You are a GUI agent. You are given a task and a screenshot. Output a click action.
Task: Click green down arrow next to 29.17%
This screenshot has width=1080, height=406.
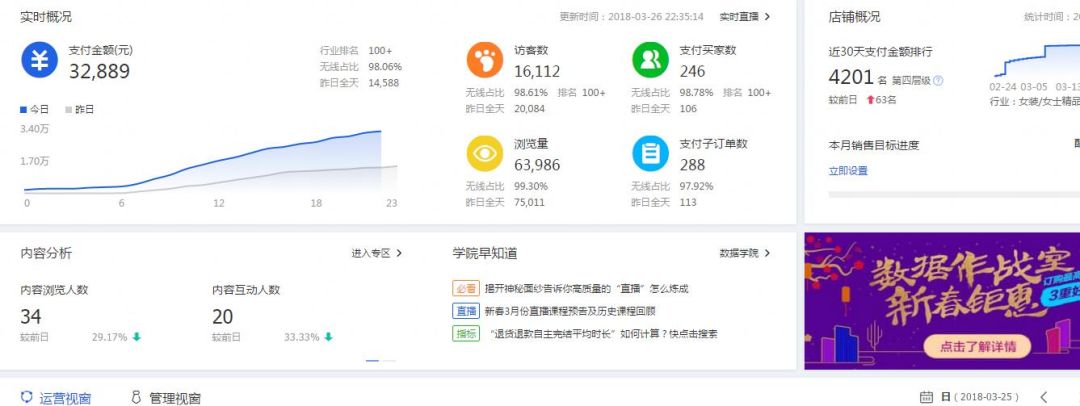pos(136,337)
